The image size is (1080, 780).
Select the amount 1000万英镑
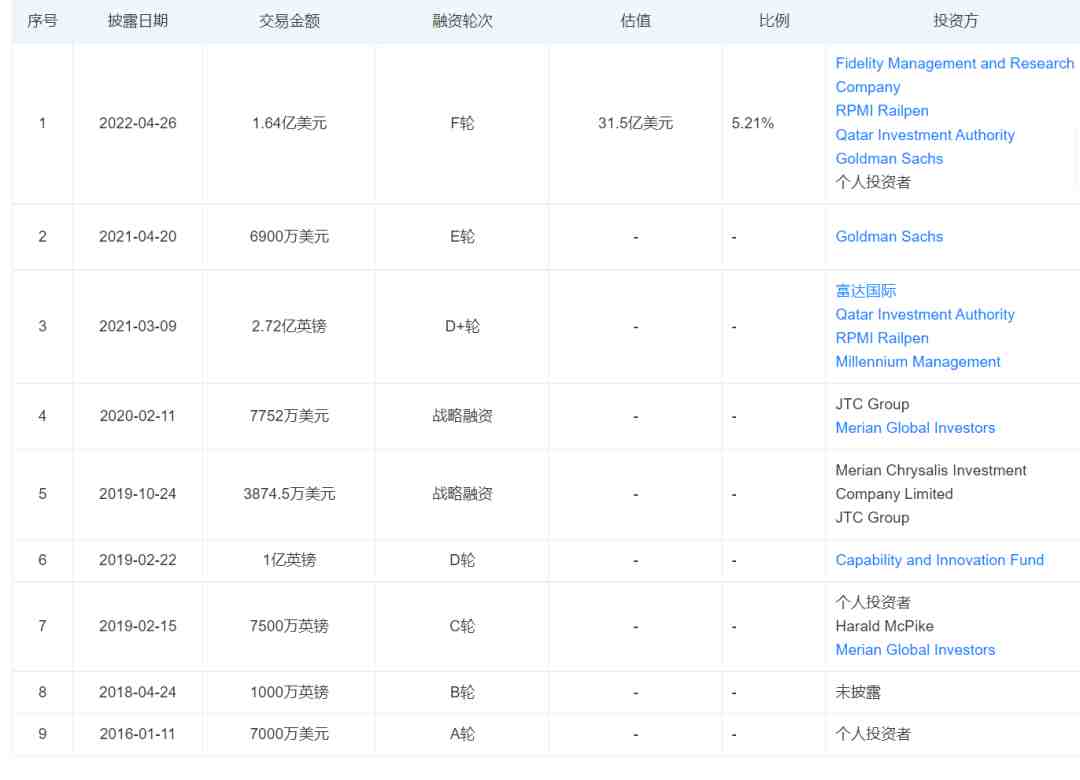pyautogui.click(x=289, y=692)
